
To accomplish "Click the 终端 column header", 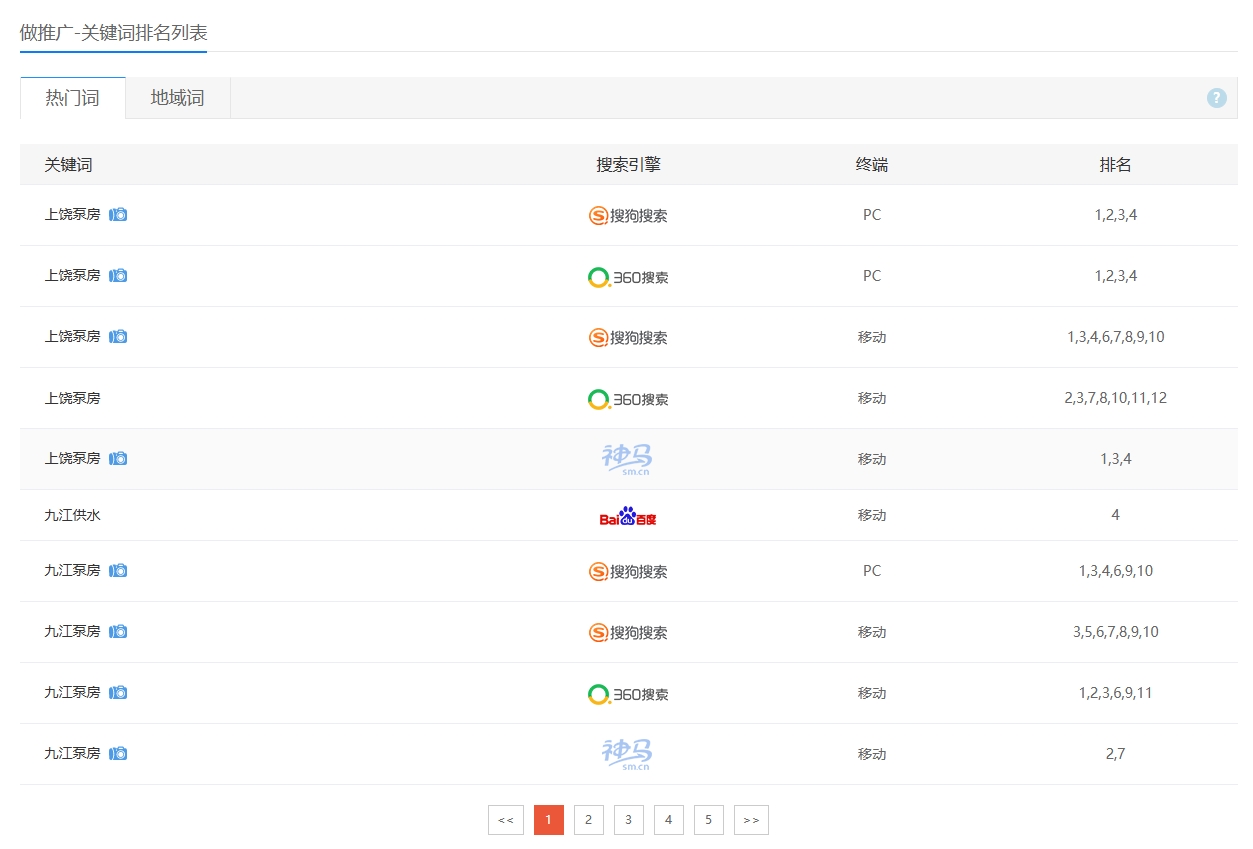I will point(872,165).
